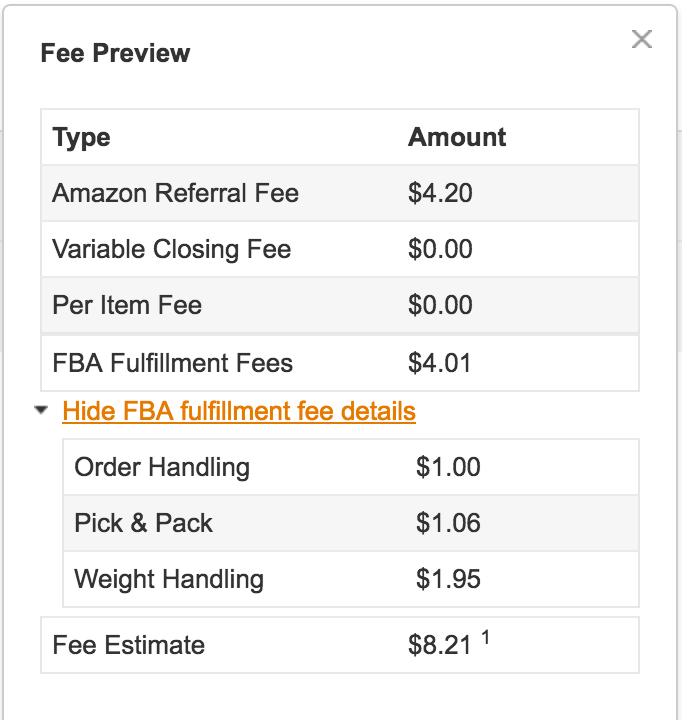Click the $4.01 FBA fulfillment amount
Screen dimensions: 682x720
439,362
